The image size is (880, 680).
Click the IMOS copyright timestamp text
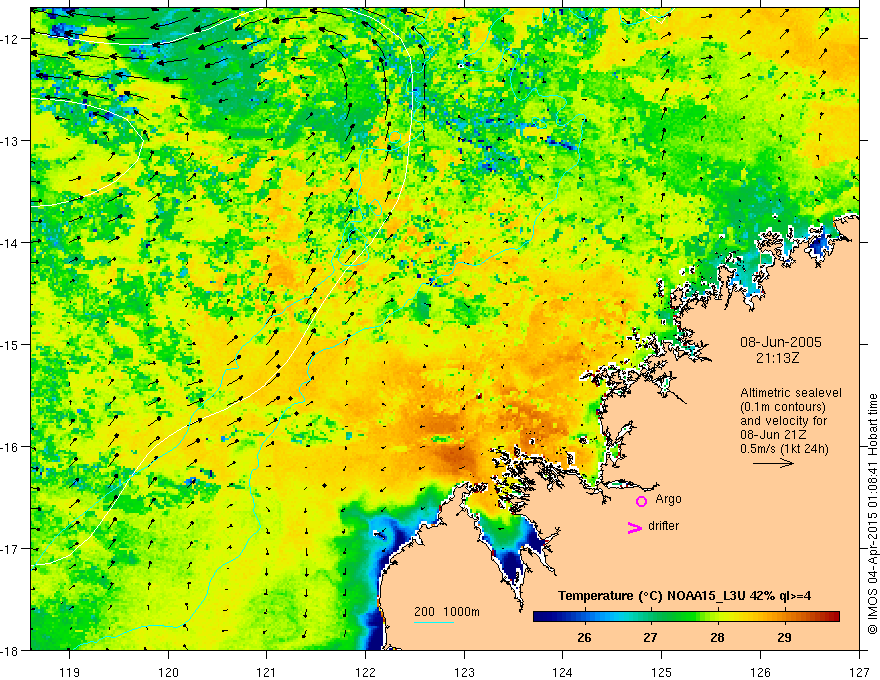point(873,514)
